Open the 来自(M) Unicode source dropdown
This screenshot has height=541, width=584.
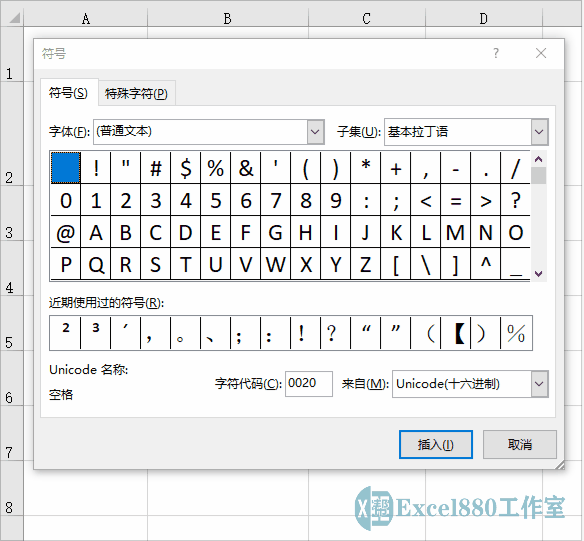pos(539,384)
